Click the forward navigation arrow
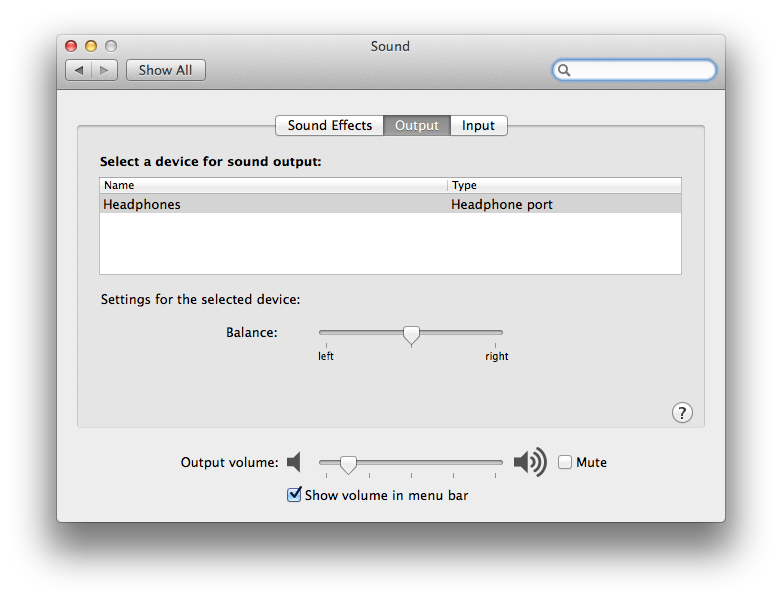The height and width of the screenshot is (601, 782). tap(104, 70)
